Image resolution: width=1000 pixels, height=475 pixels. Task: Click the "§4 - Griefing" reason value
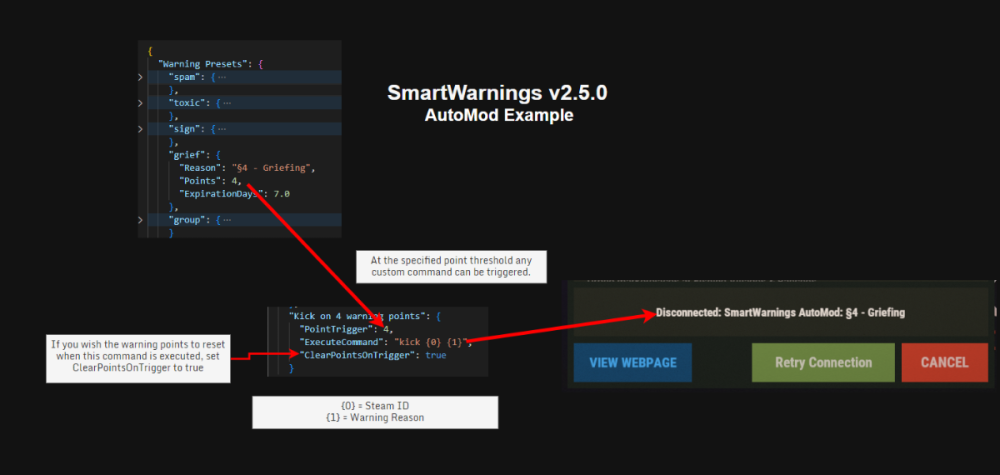coord(273,168)
